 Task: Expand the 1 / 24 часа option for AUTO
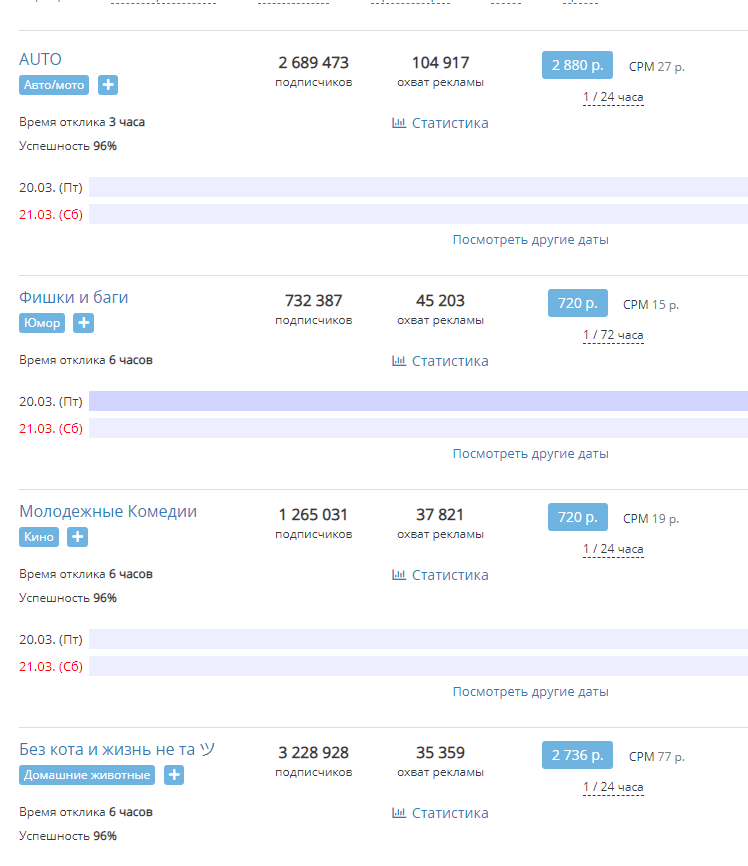tap(613, 98)
